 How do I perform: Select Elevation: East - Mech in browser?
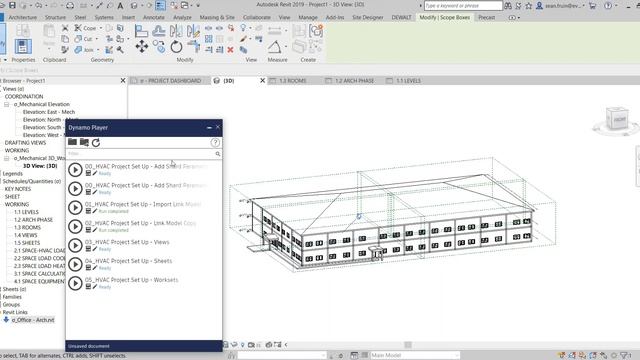click(x=49, y=112)
